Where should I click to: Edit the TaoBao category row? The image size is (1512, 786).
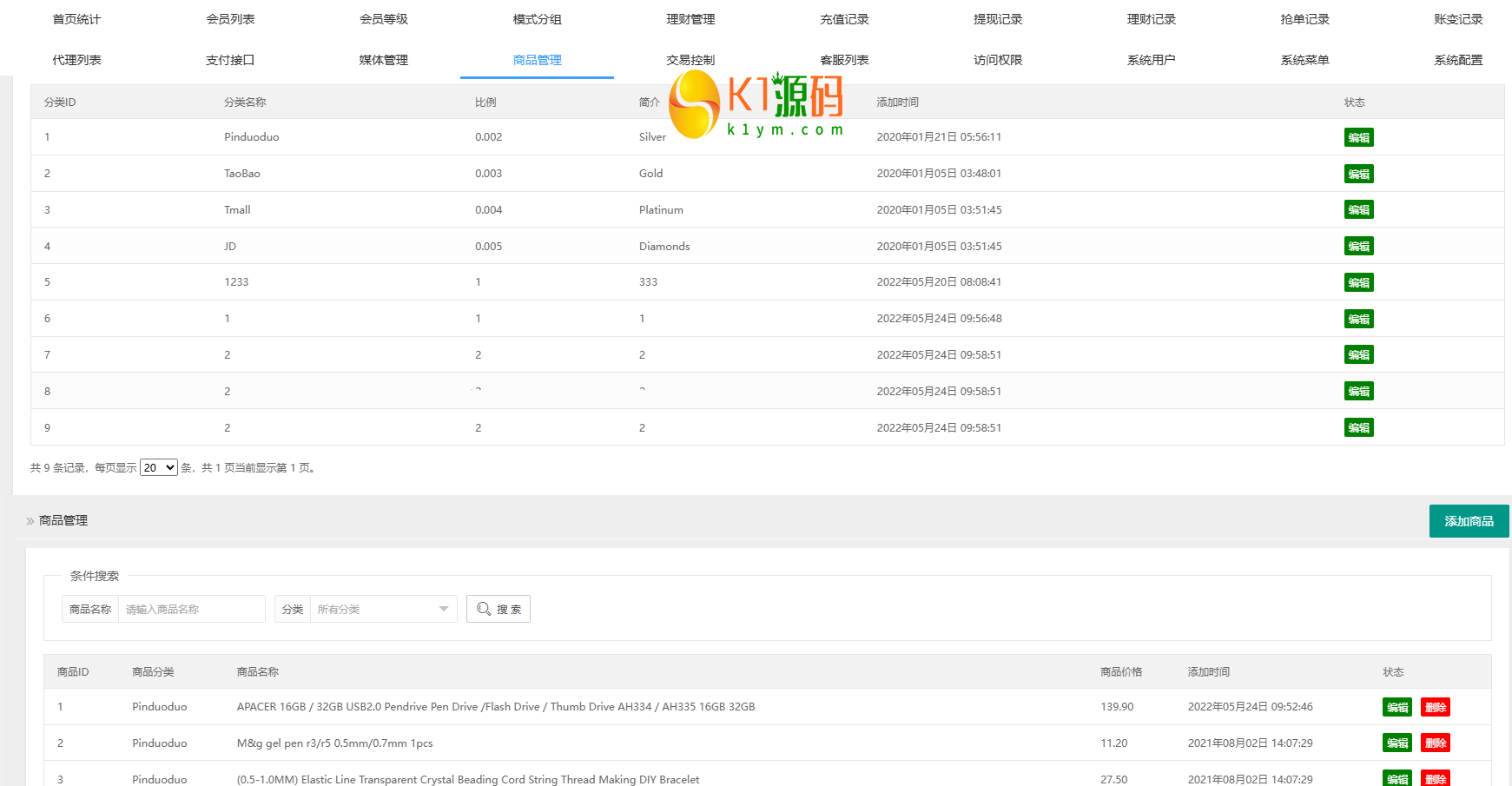1358,174
